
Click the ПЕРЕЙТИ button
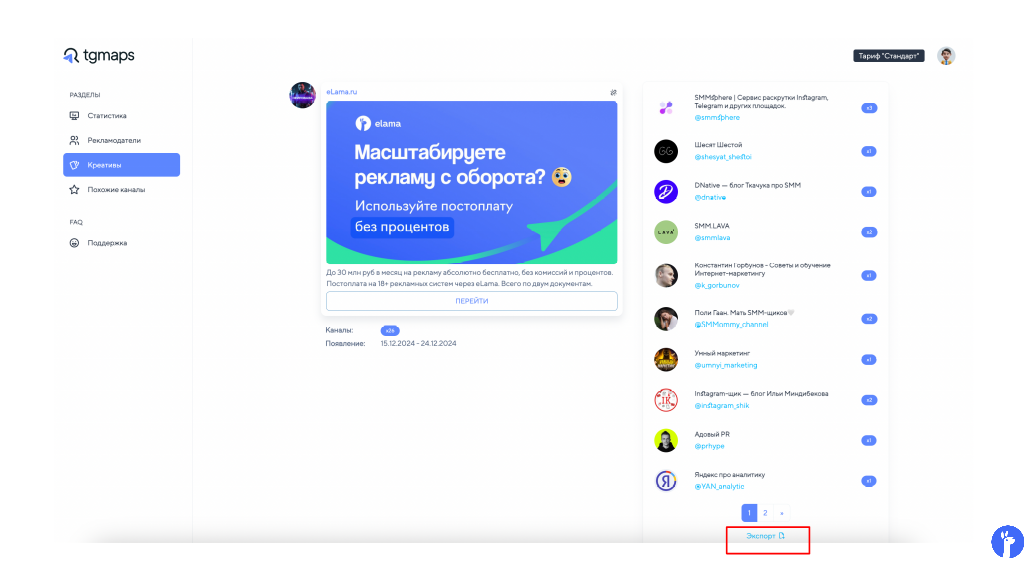(472, 301)
